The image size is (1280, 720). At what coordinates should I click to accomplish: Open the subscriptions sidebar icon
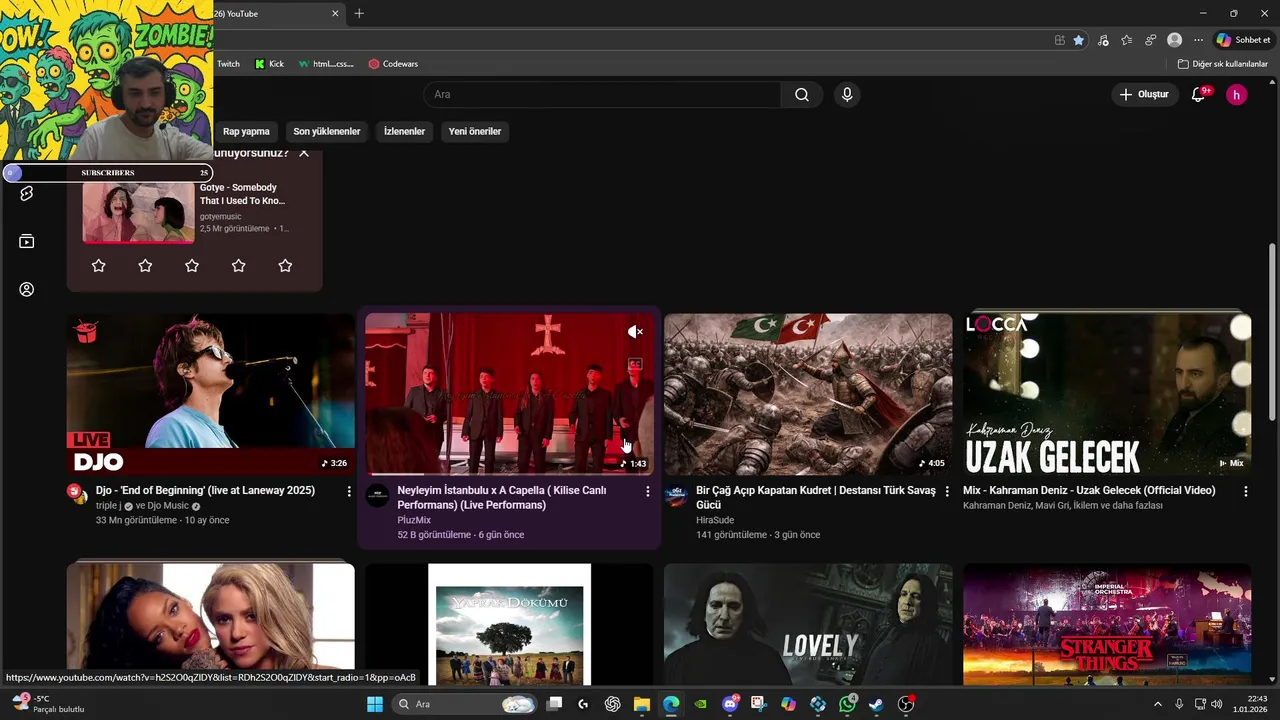click(x=27, y=241)
